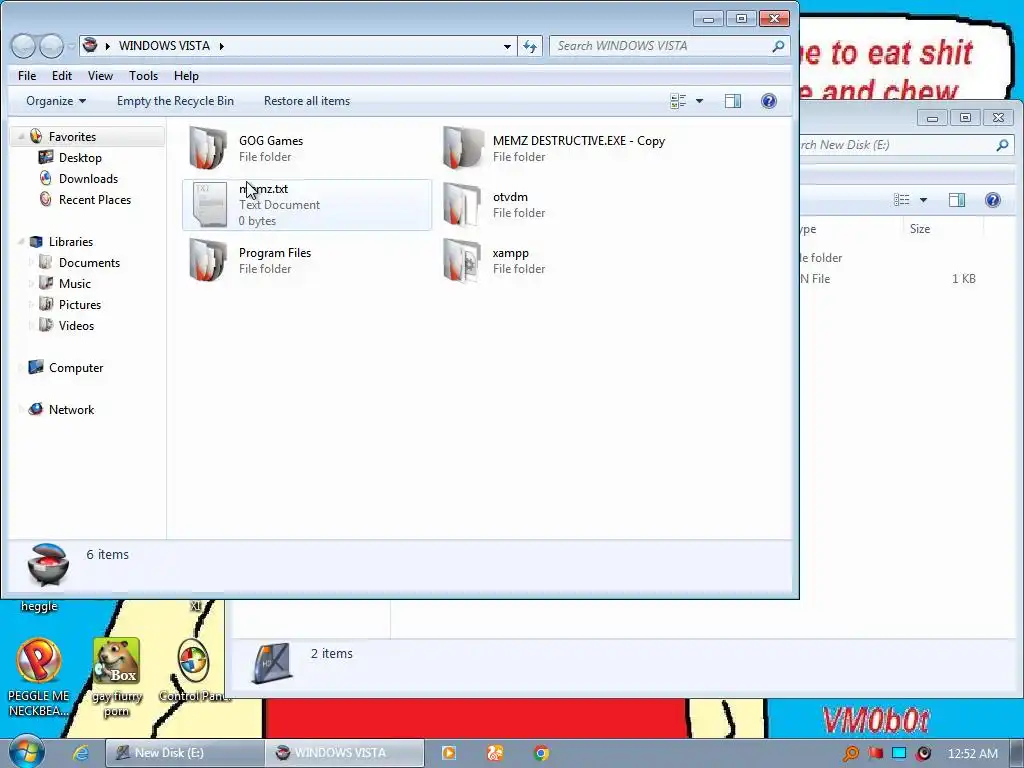Open the xampp folder icon
Viewport: 1024px width, 768px height.
pos(462,260)
